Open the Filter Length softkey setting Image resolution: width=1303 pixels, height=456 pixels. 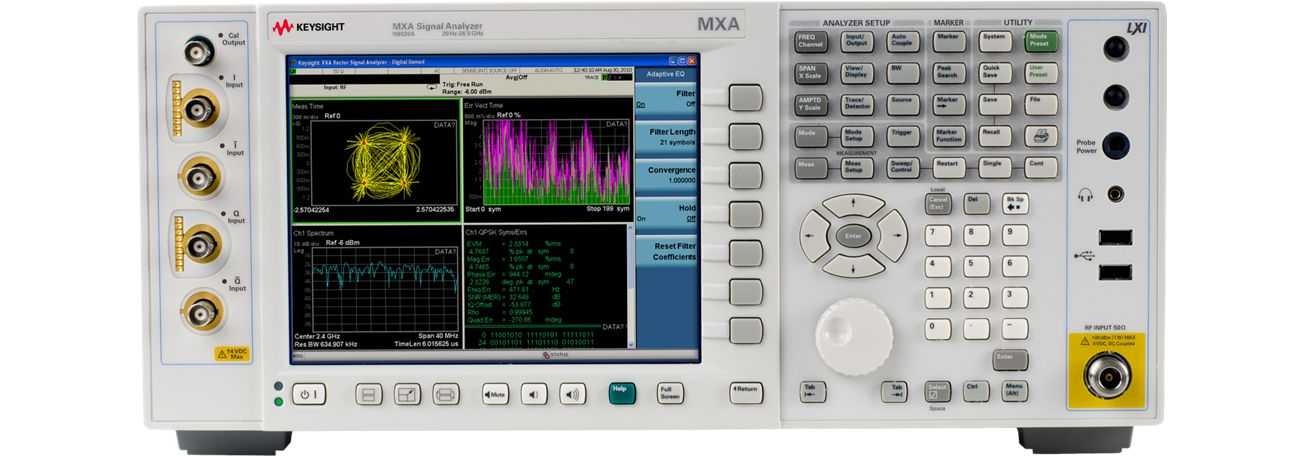[666, 136]
